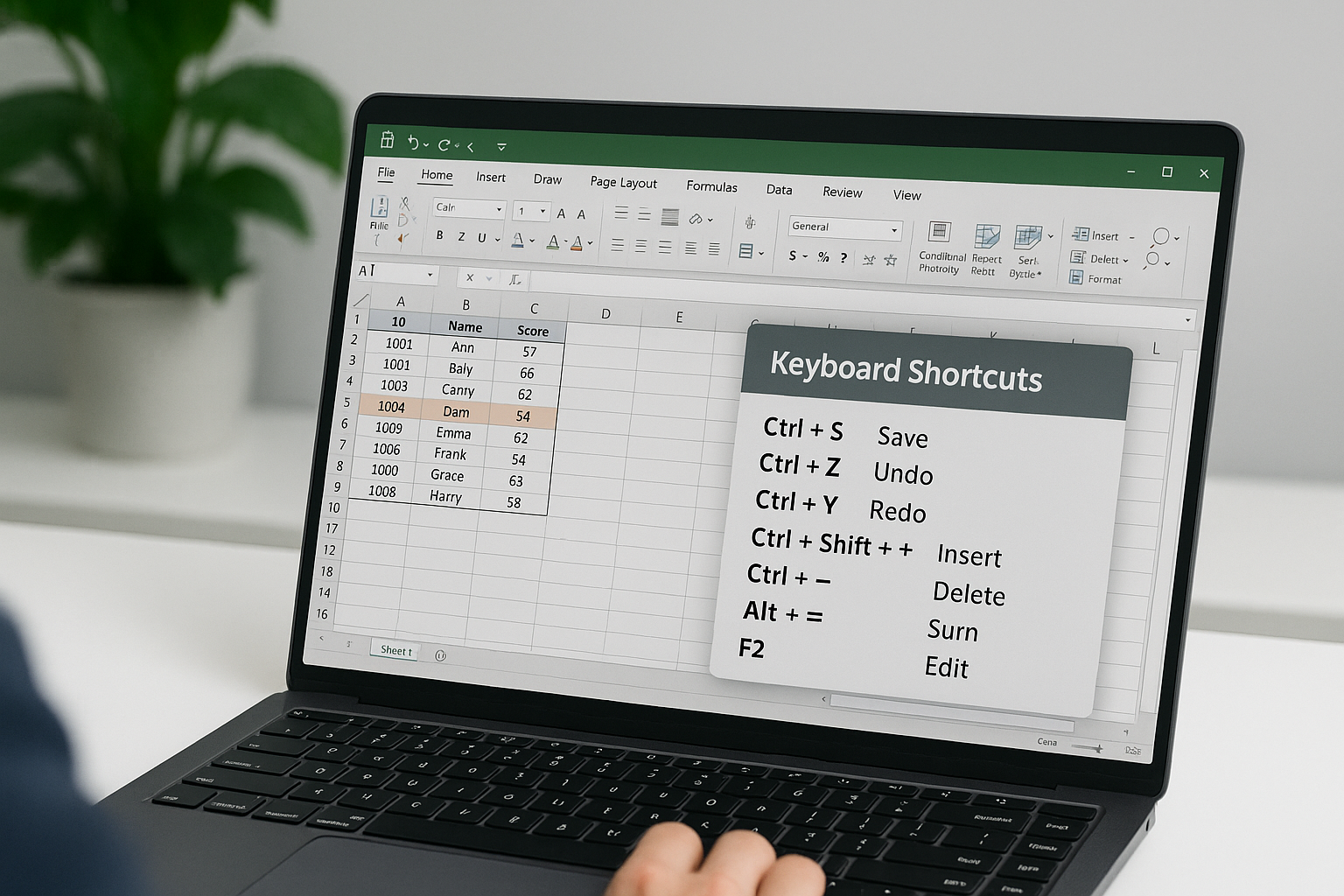Toggle bold formatting in the ribbon

click(x=440, y=237)
